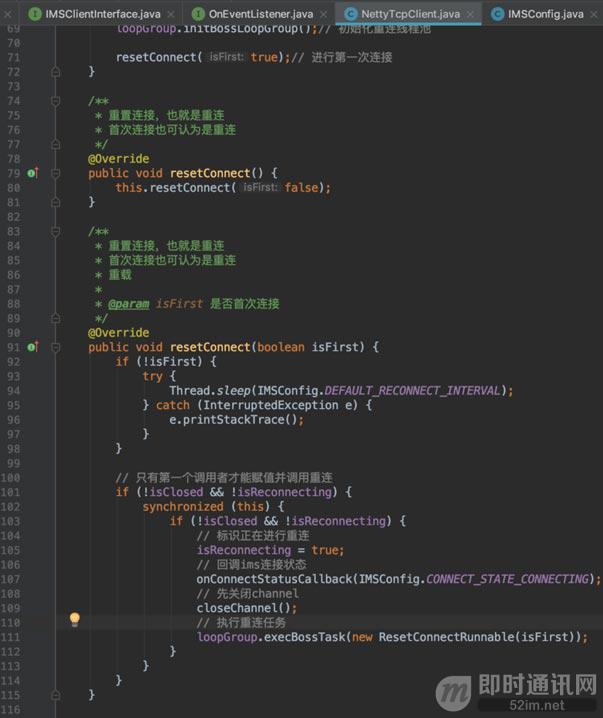The width and height of the screenshot is (603, 718).
Task: Collapse the Javadoc end marker at line 89
Action: coord(55,318)
